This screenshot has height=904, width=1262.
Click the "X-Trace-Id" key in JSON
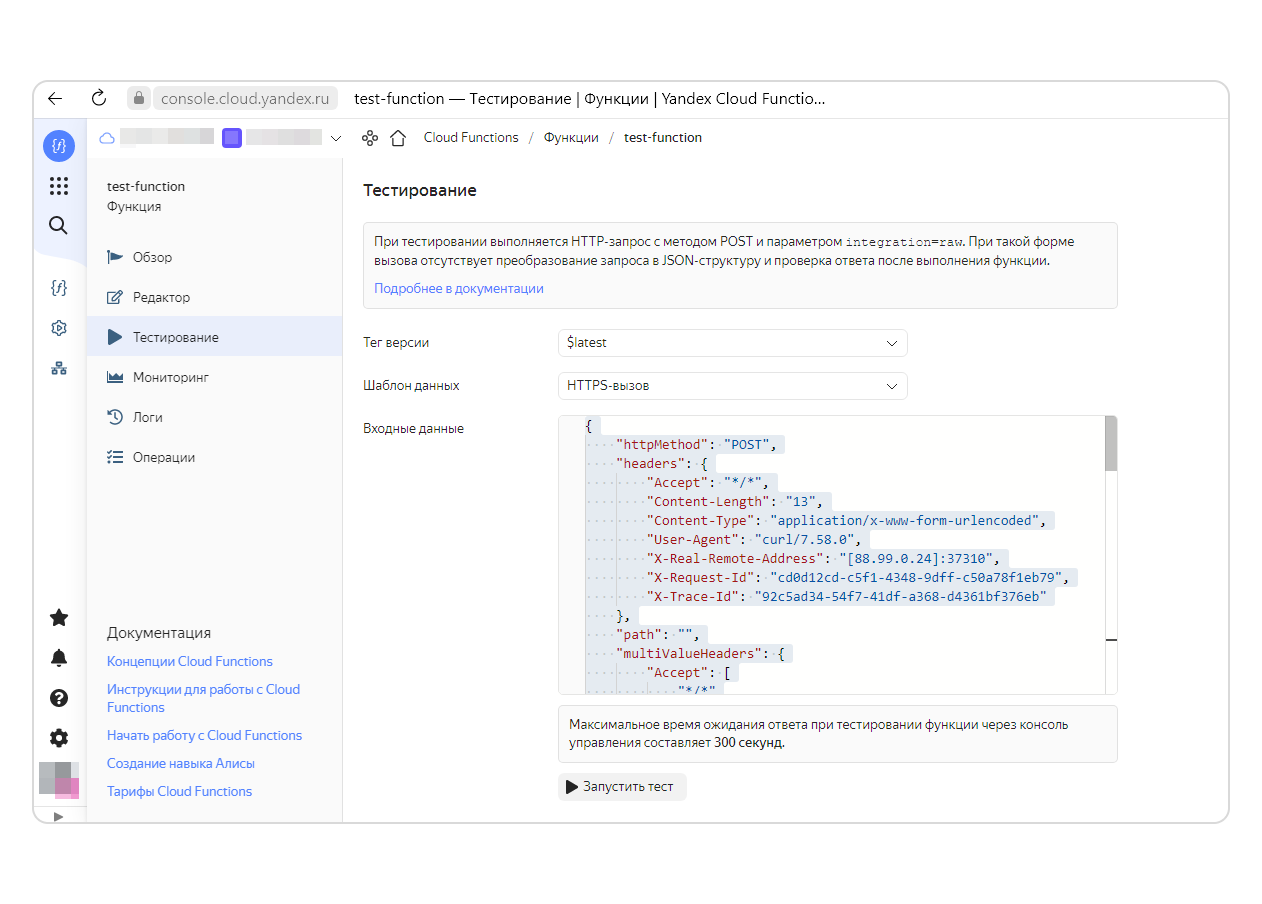pyautogui.click(x=692, y=596)
